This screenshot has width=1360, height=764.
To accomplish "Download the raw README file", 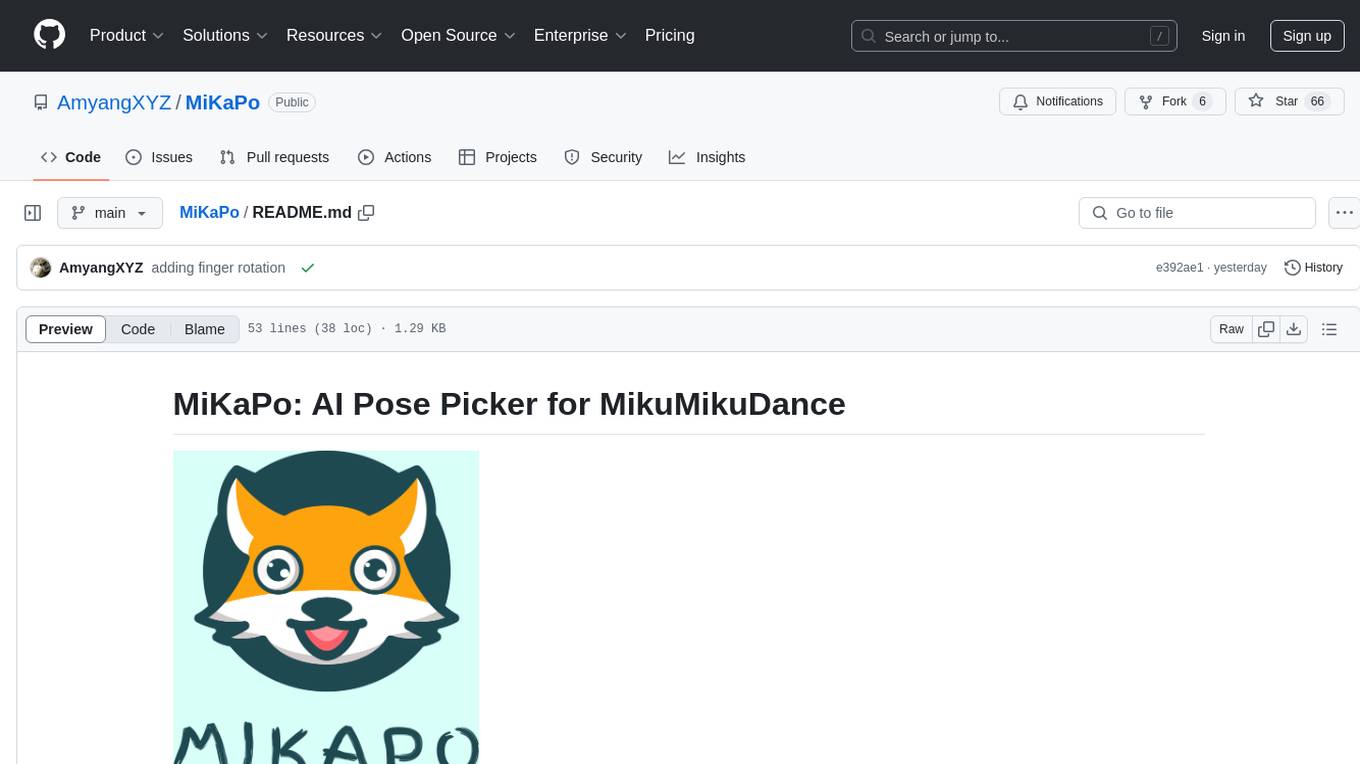I will coord(1294,329).
